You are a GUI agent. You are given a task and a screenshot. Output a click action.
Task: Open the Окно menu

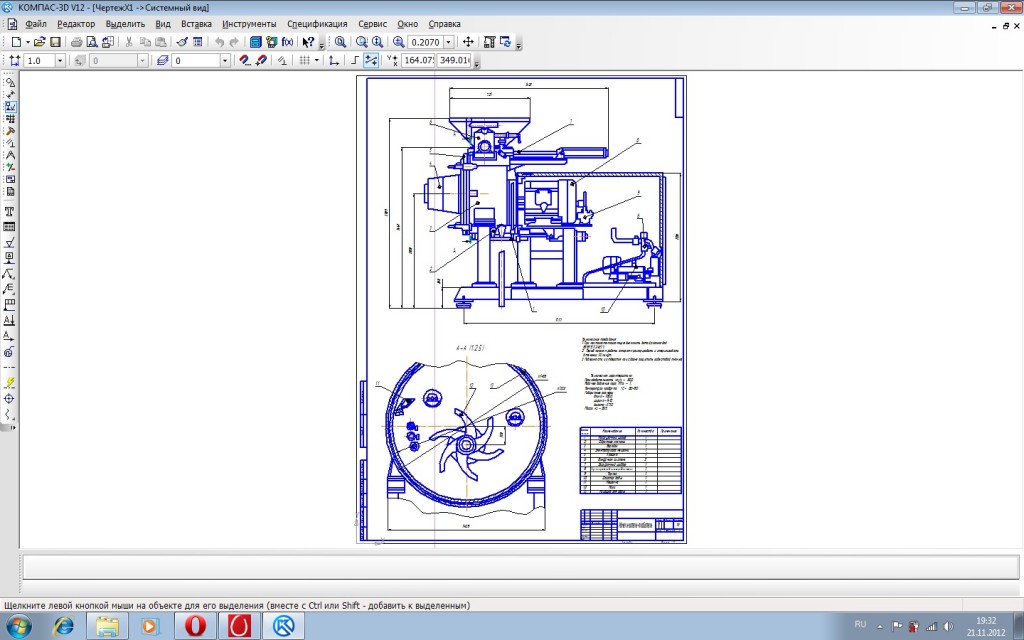[408, 24]
